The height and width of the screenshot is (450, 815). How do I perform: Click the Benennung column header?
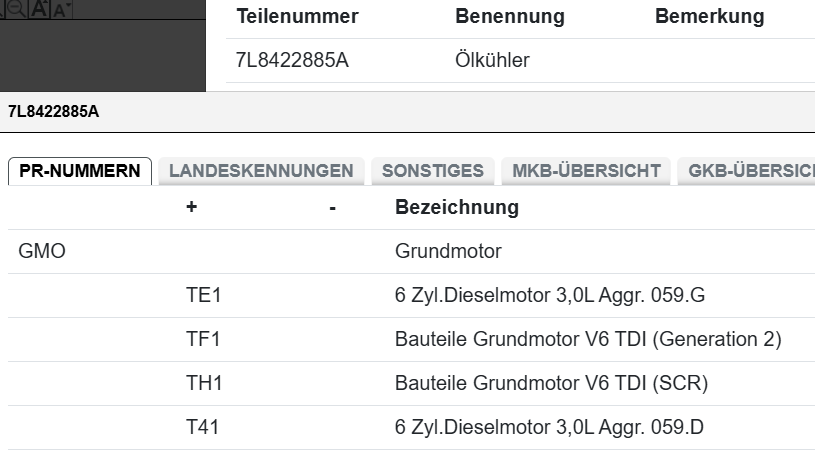pyautogui.click(x=509, y=17)
